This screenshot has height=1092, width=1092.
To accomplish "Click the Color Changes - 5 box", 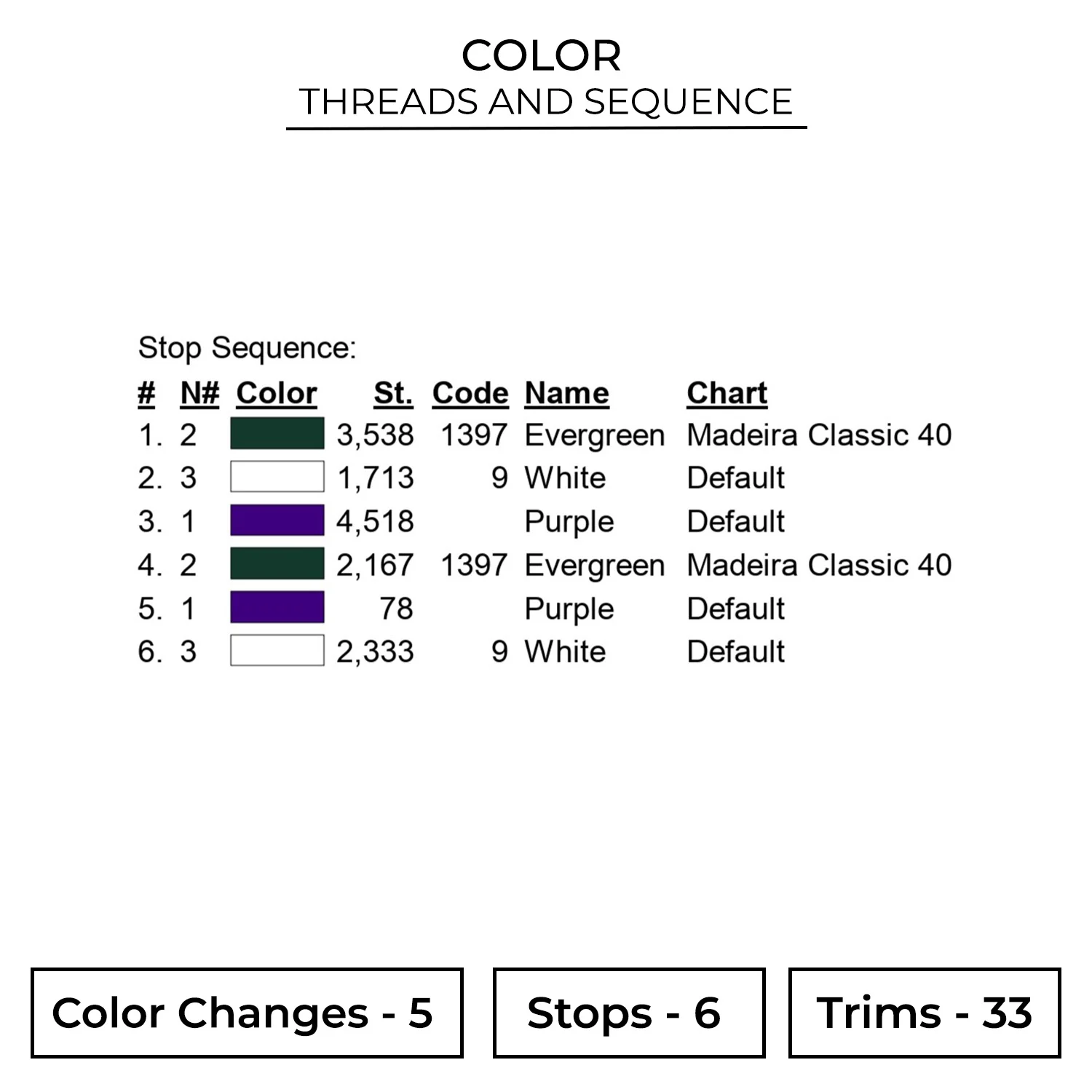I will (247, 1013).
